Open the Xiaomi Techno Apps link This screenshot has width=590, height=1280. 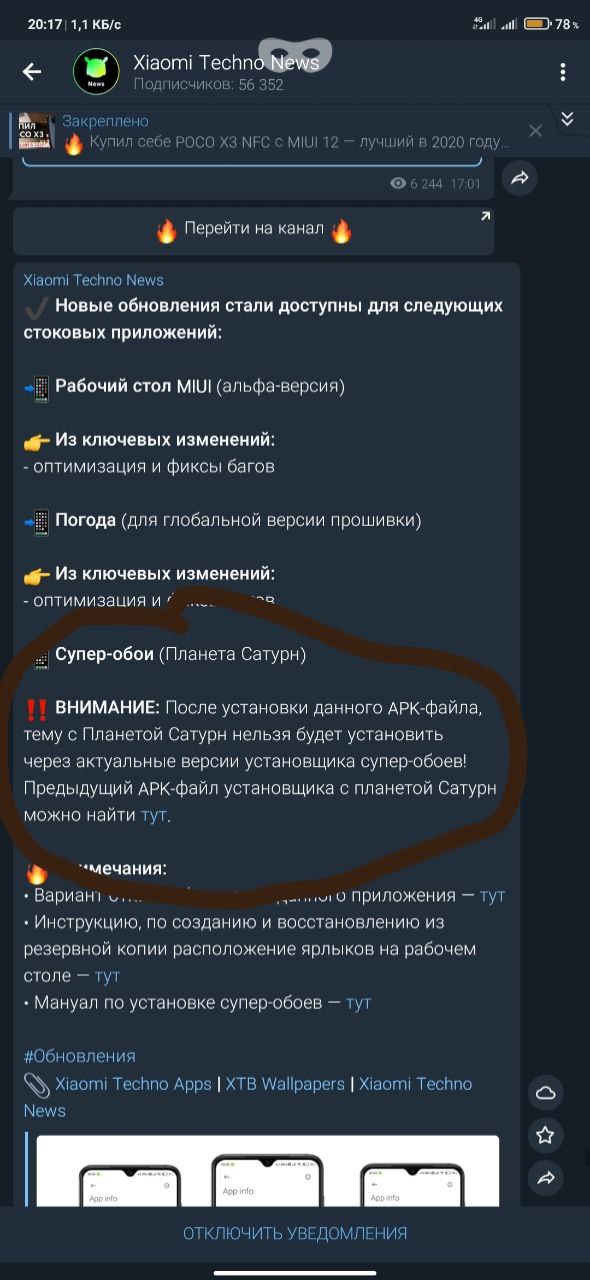(133, 1084)
